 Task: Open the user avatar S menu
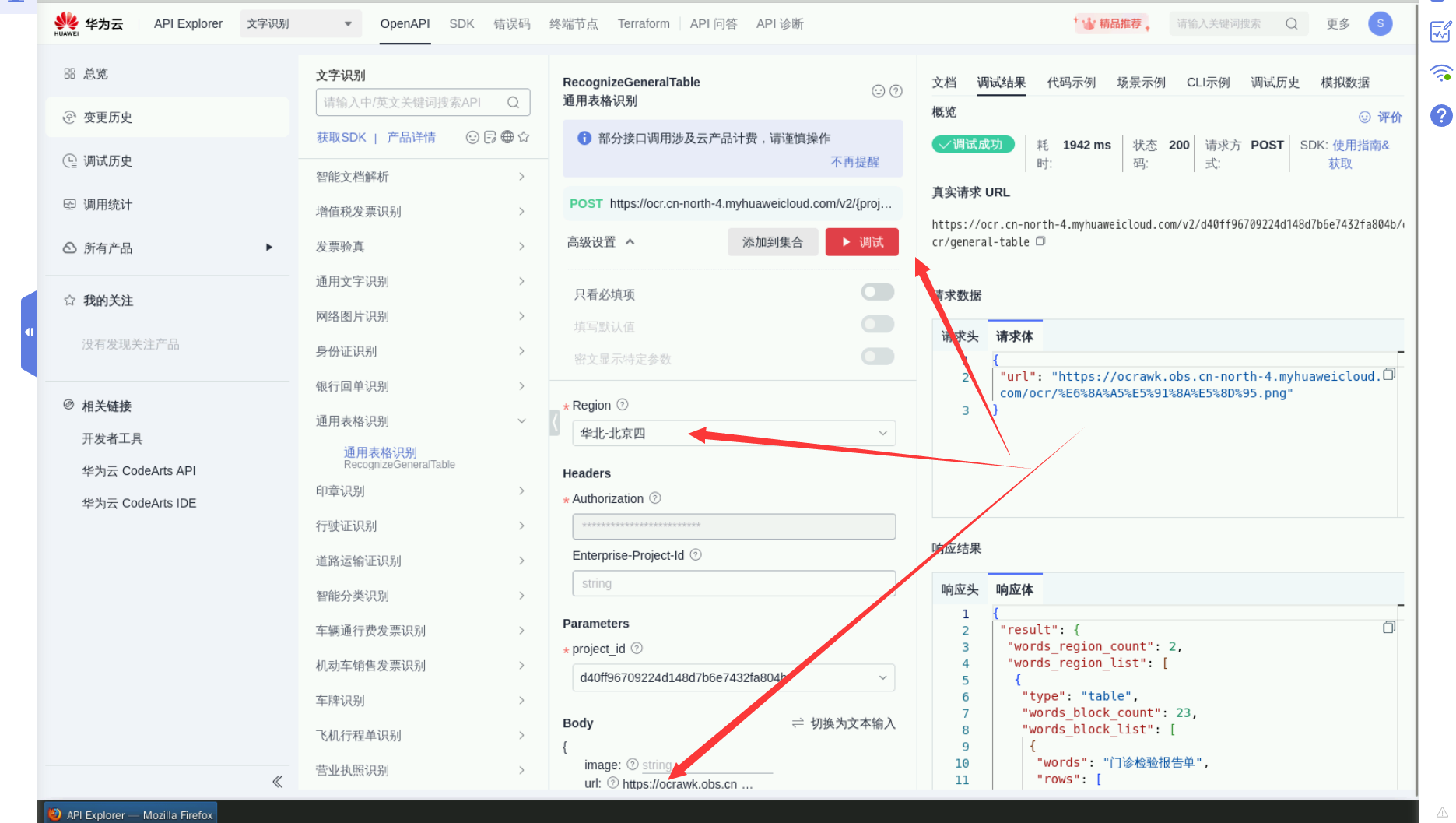coord(1380,23)
